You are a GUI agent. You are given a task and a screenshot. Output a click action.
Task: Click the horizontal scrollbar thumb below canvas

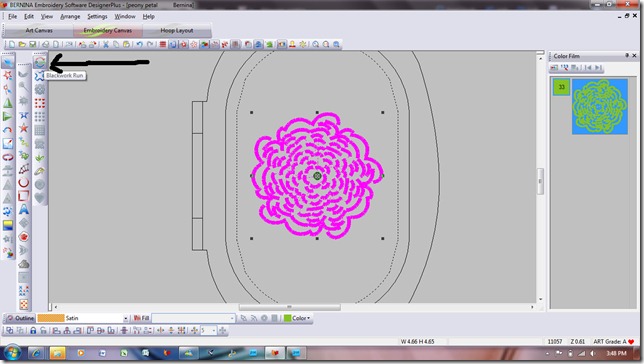290,307
